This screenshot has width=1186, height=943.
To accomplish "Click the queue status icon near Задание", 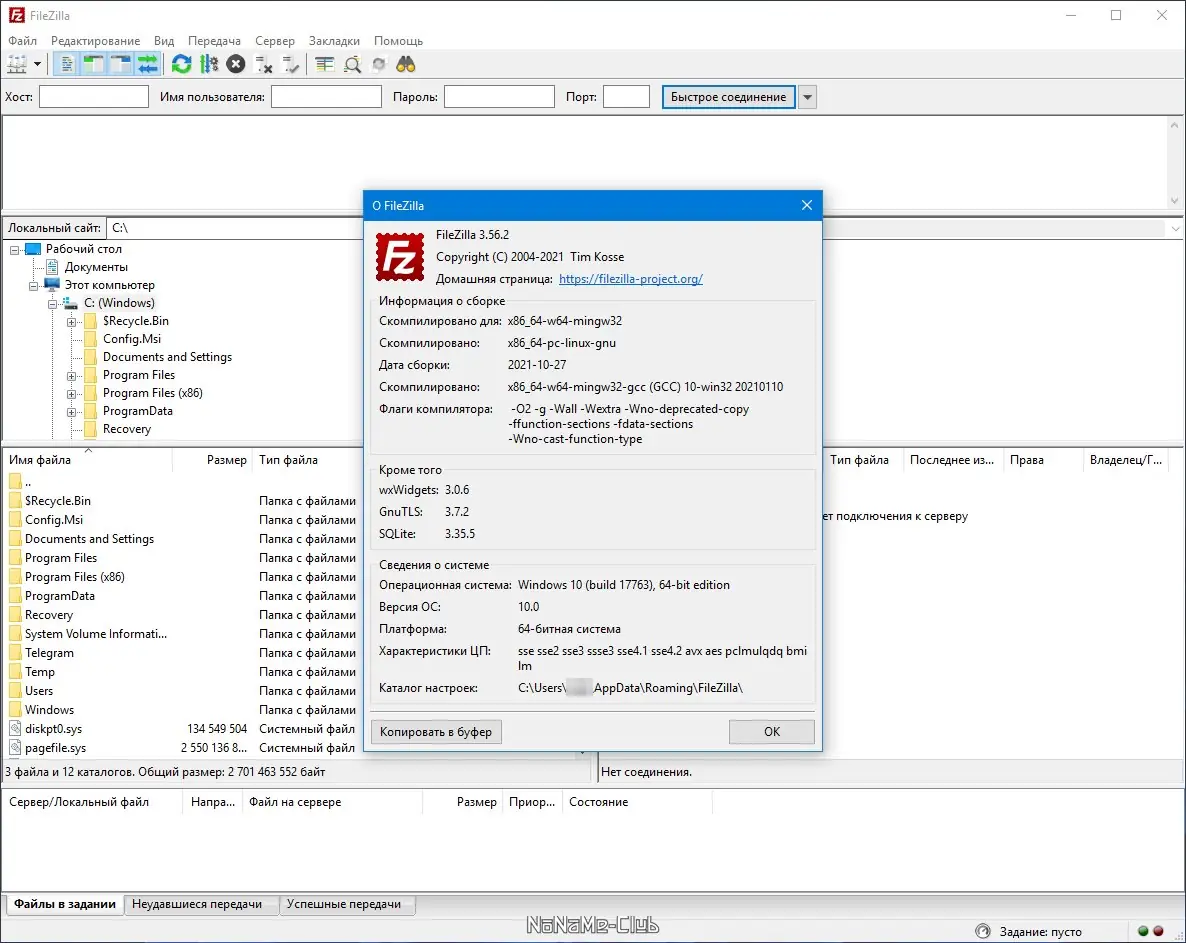I will [x=983, y=931].
